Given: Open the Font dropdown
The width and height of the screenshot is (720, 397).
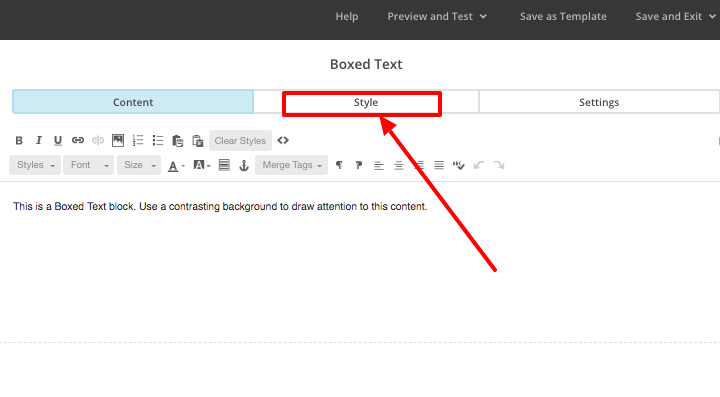Looking at the screenshot, I should pos(89,165).
